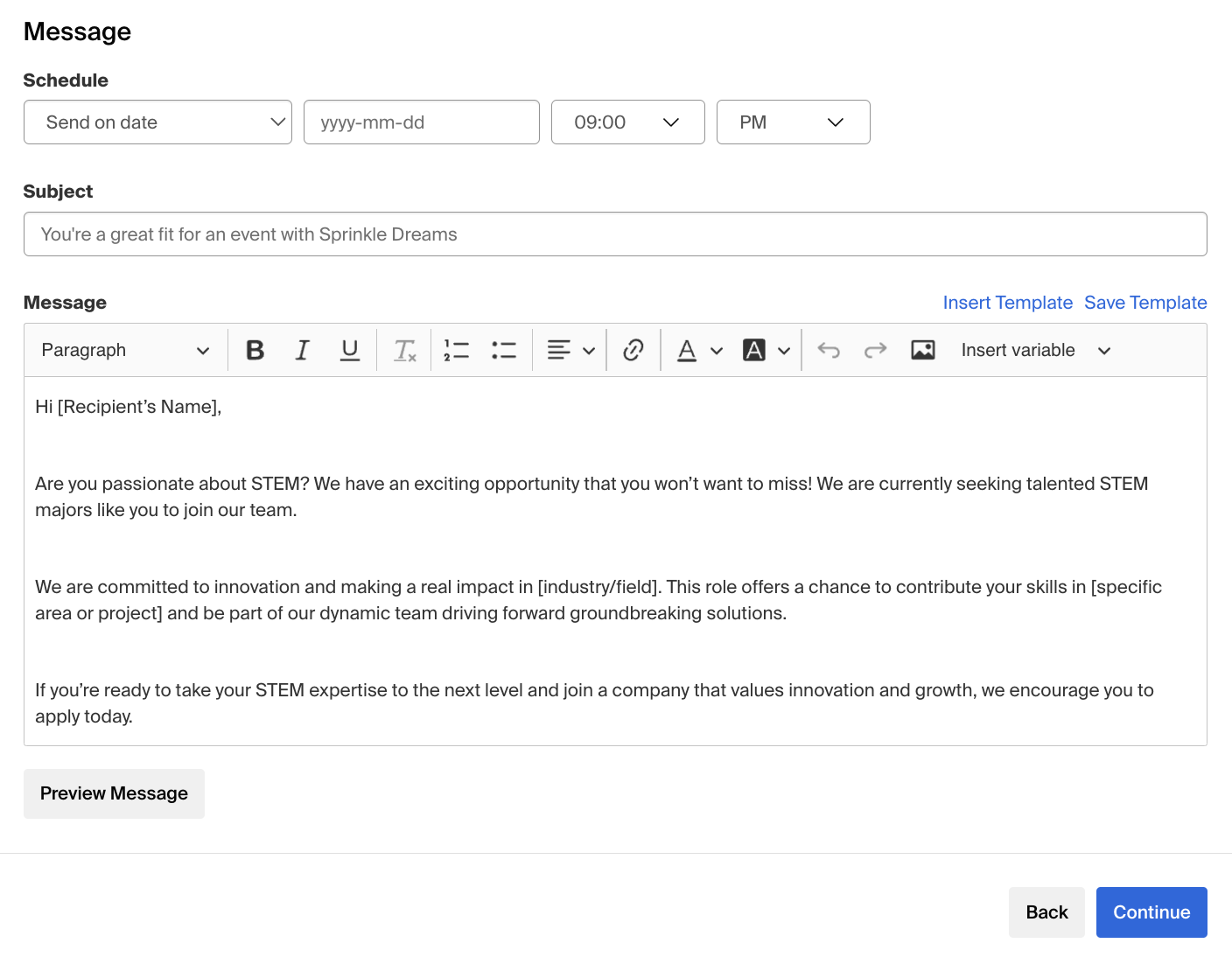Open the 09:00 time dropdown
Image resolution: width=1232 pixels, height=964 pixels.
[628, 122]
